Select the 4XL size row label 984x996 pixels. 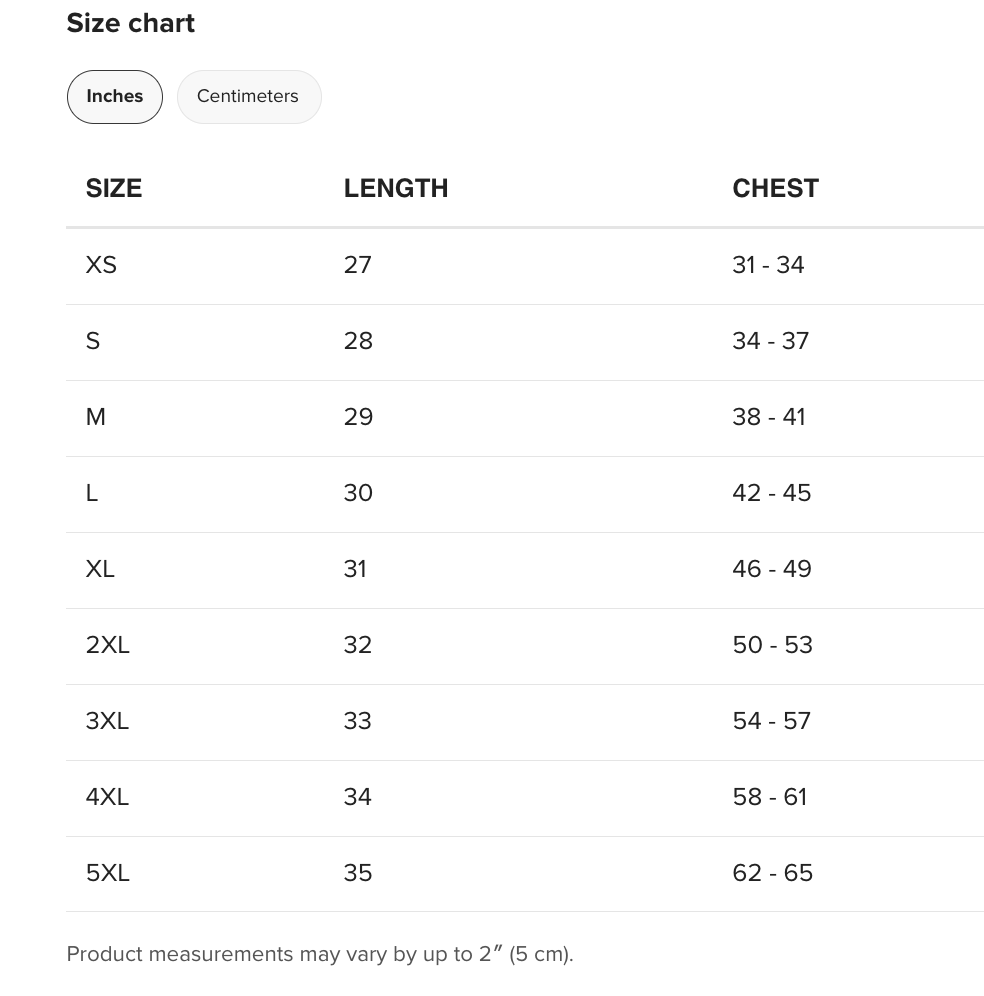(107, 797)
